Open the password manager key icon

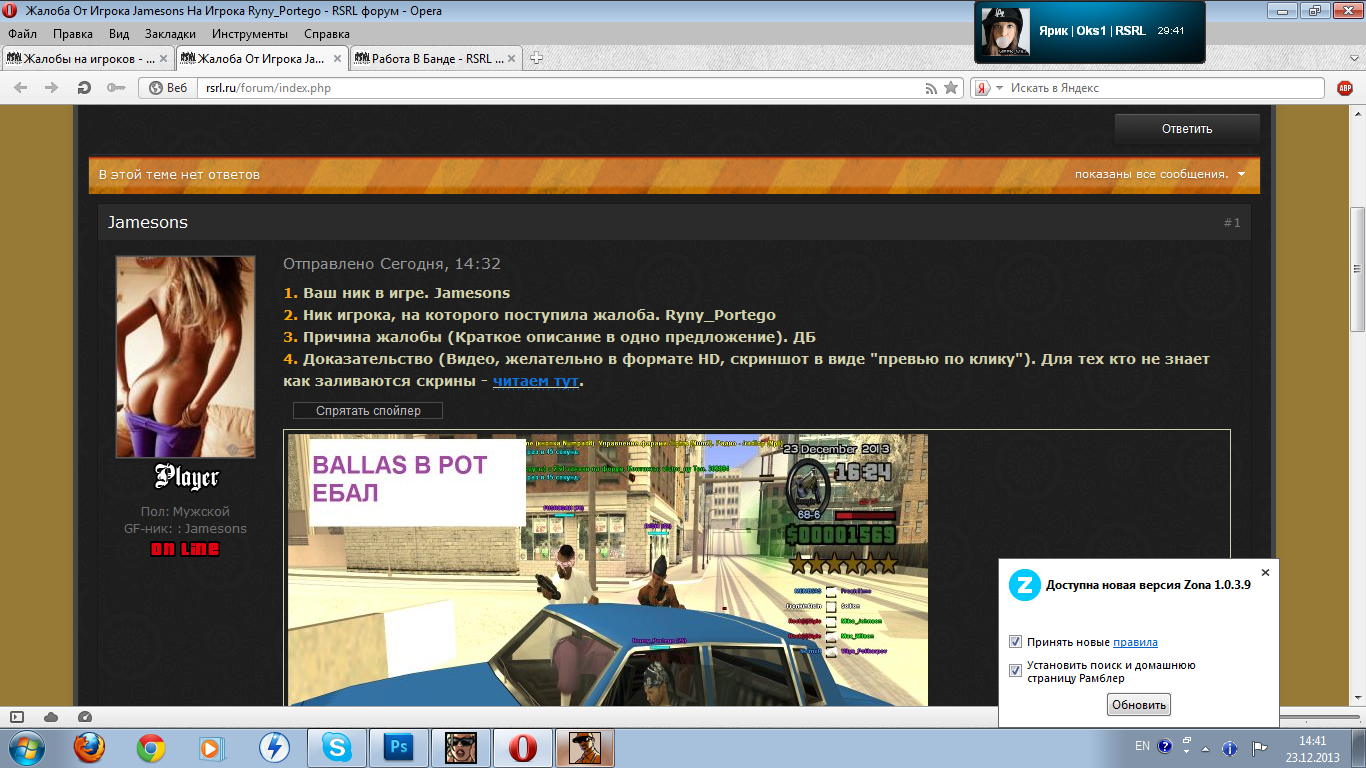click(116, 88)
